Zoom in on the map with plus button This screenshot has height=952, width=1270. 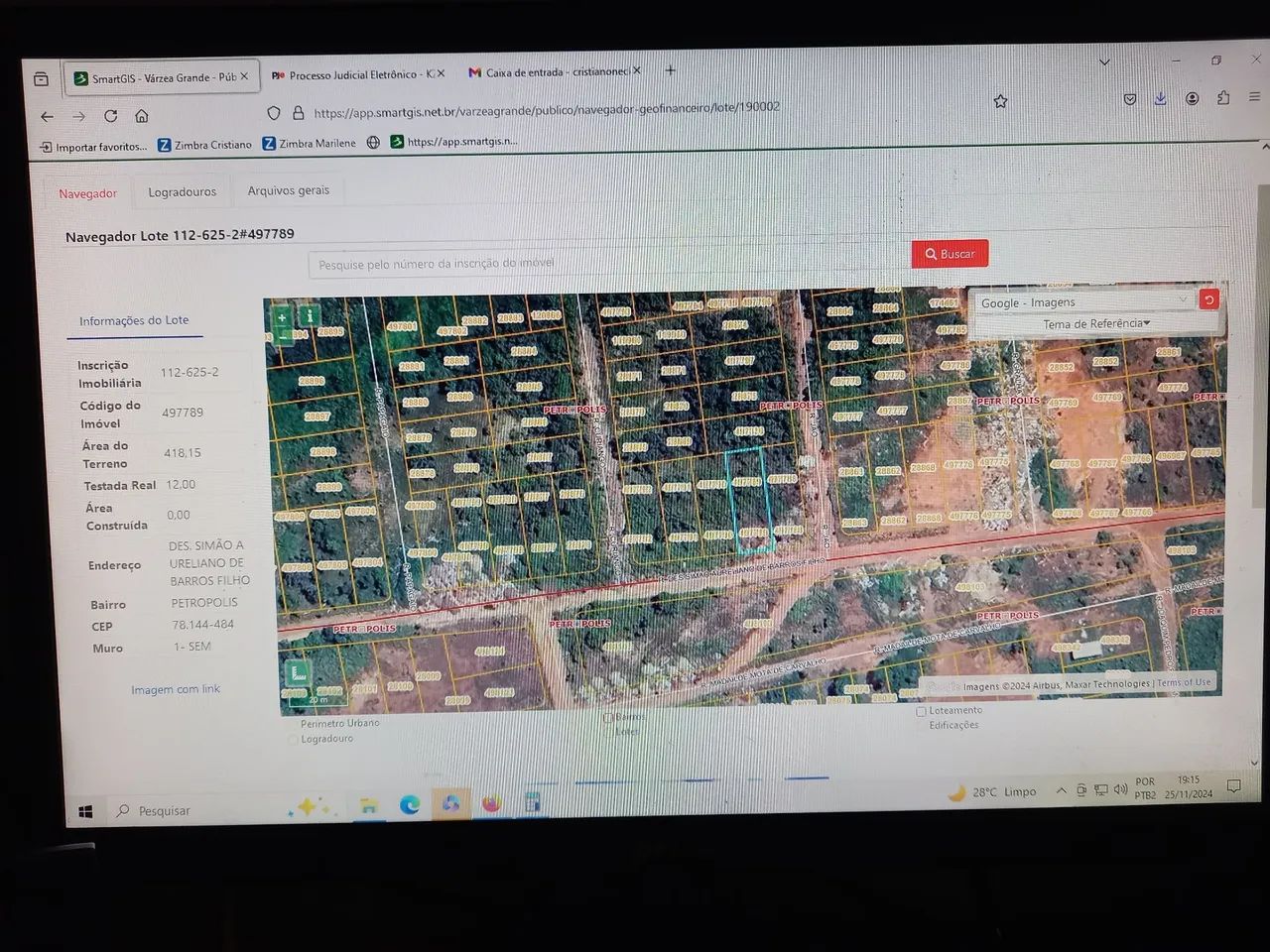(x=282, y=317)
